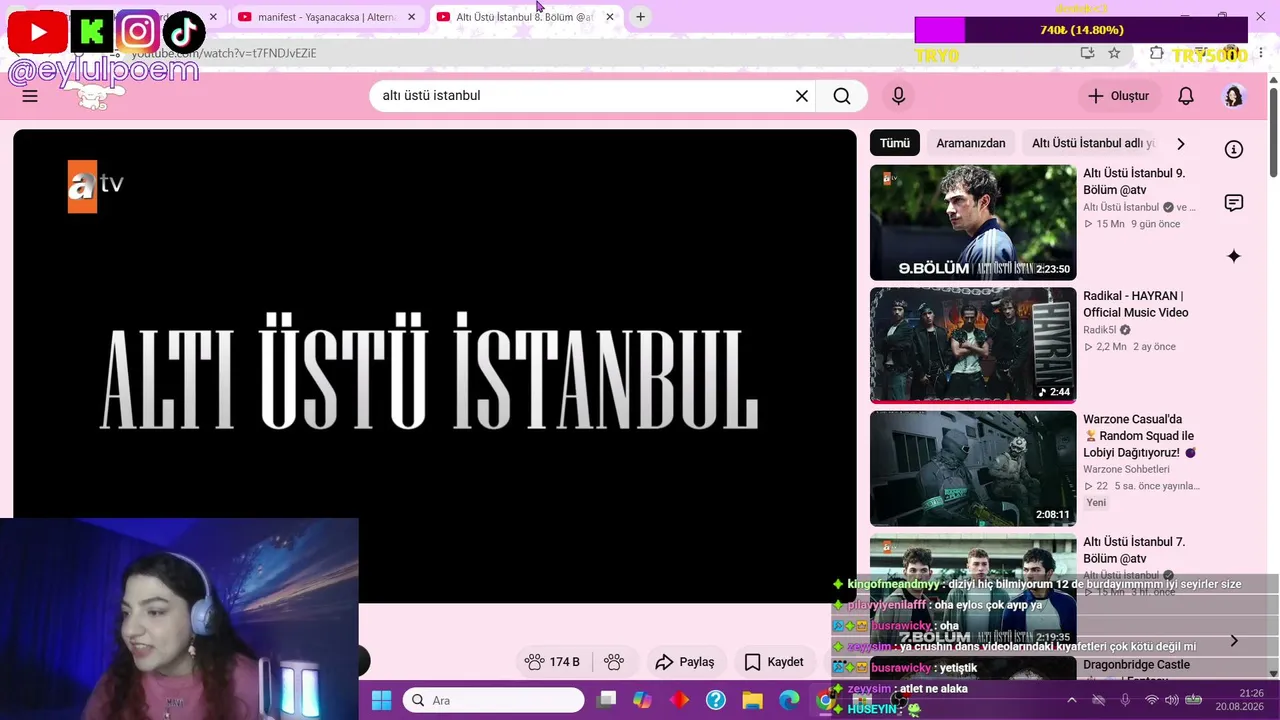The height and width of the screenshot is (720, 1280).
Task: Open Task View on the taskbar
Action: [606, 700]
